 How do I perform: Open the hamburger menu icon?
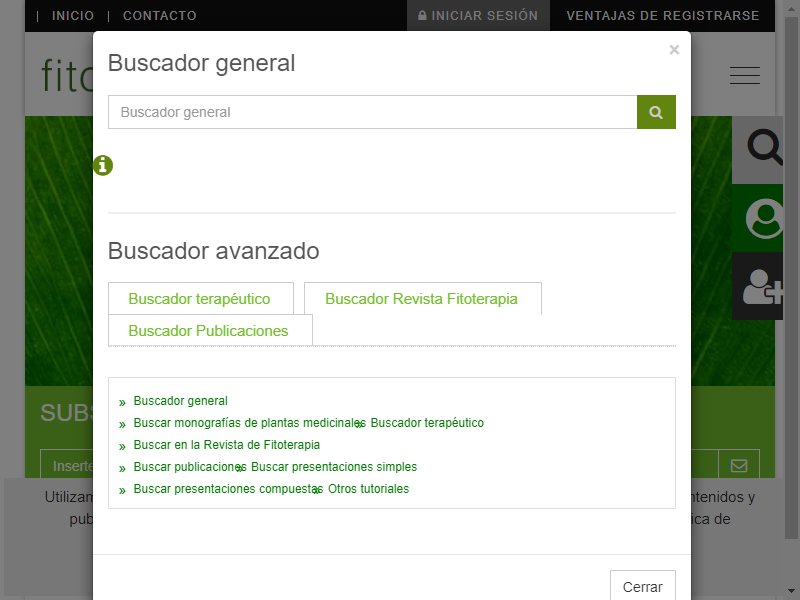pyautogui.click(x=744, y=75)
